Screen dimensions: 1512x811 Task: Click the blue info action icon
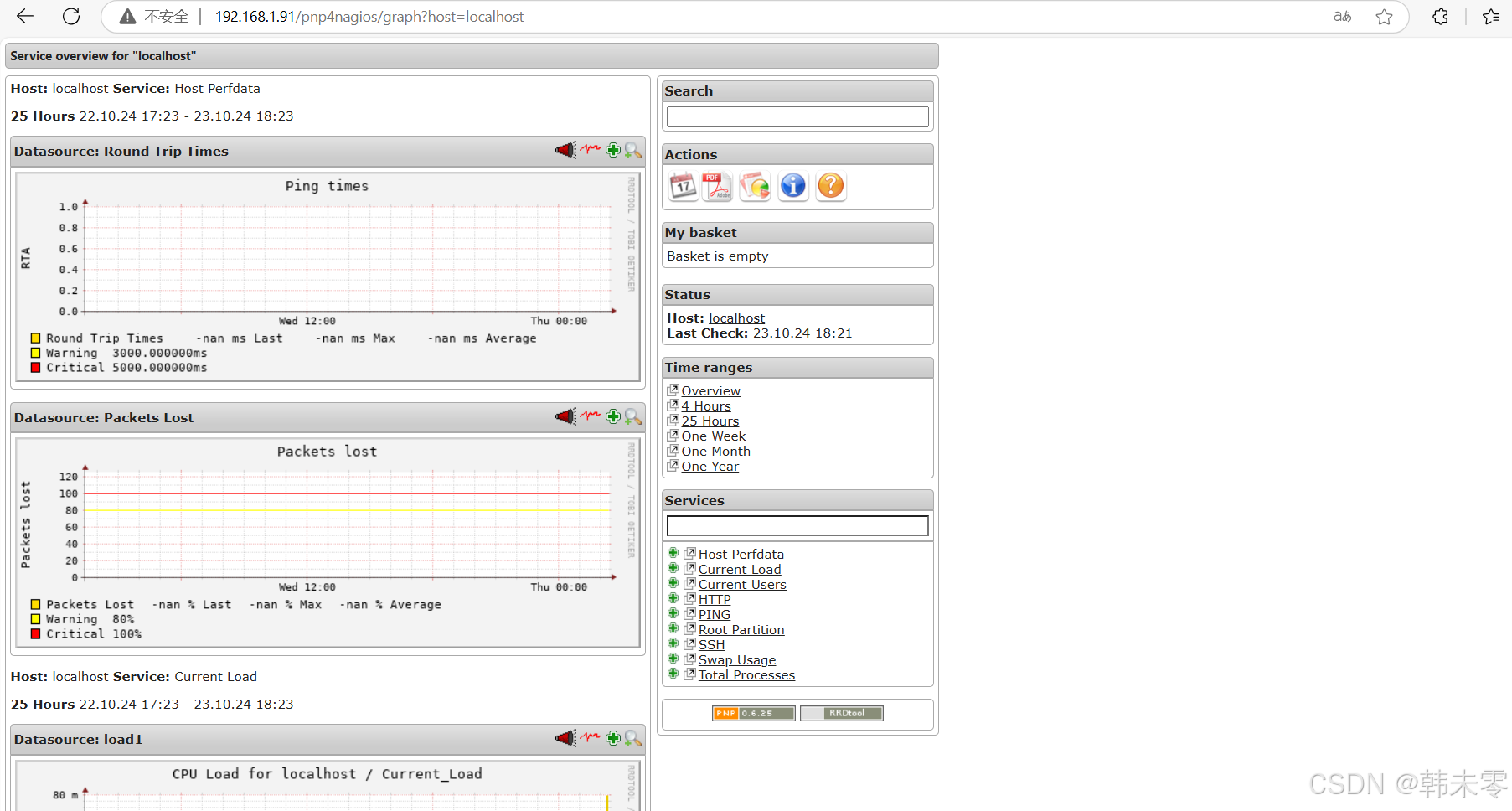[x=792, y=186]
